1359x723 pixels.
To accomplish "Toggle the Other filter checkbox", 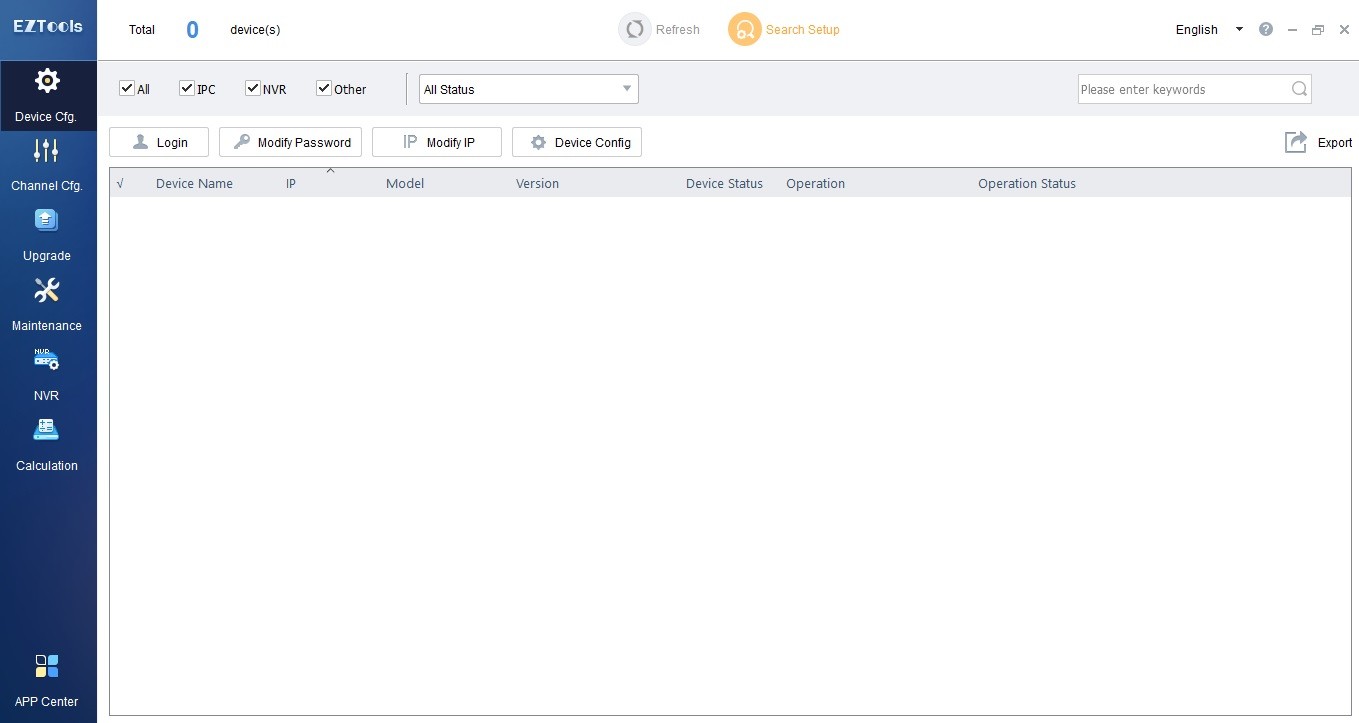I will 324,88.
